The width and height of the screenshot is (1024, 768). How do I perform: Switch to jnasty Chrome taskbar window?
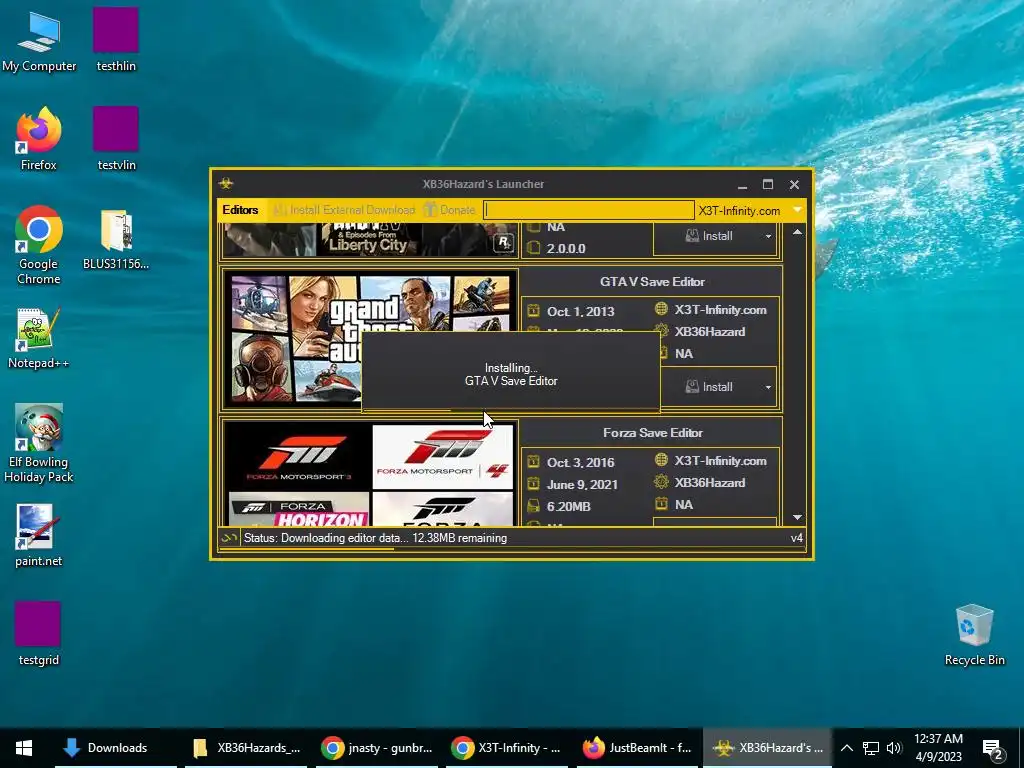[377, 748]
